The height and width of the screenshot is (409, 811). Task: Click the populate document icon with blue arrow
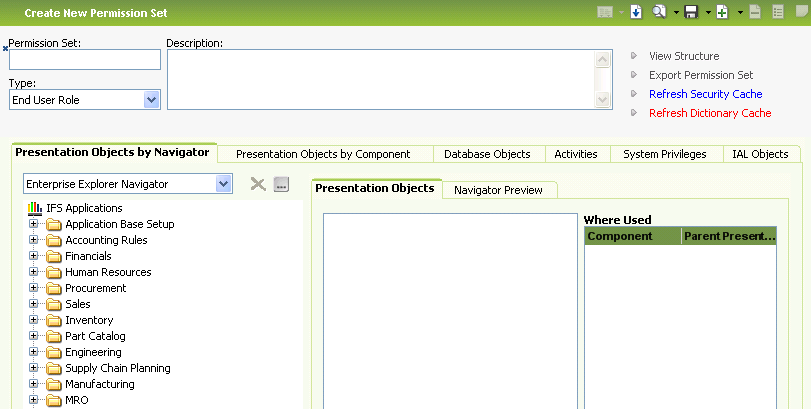tap(635, 13)
